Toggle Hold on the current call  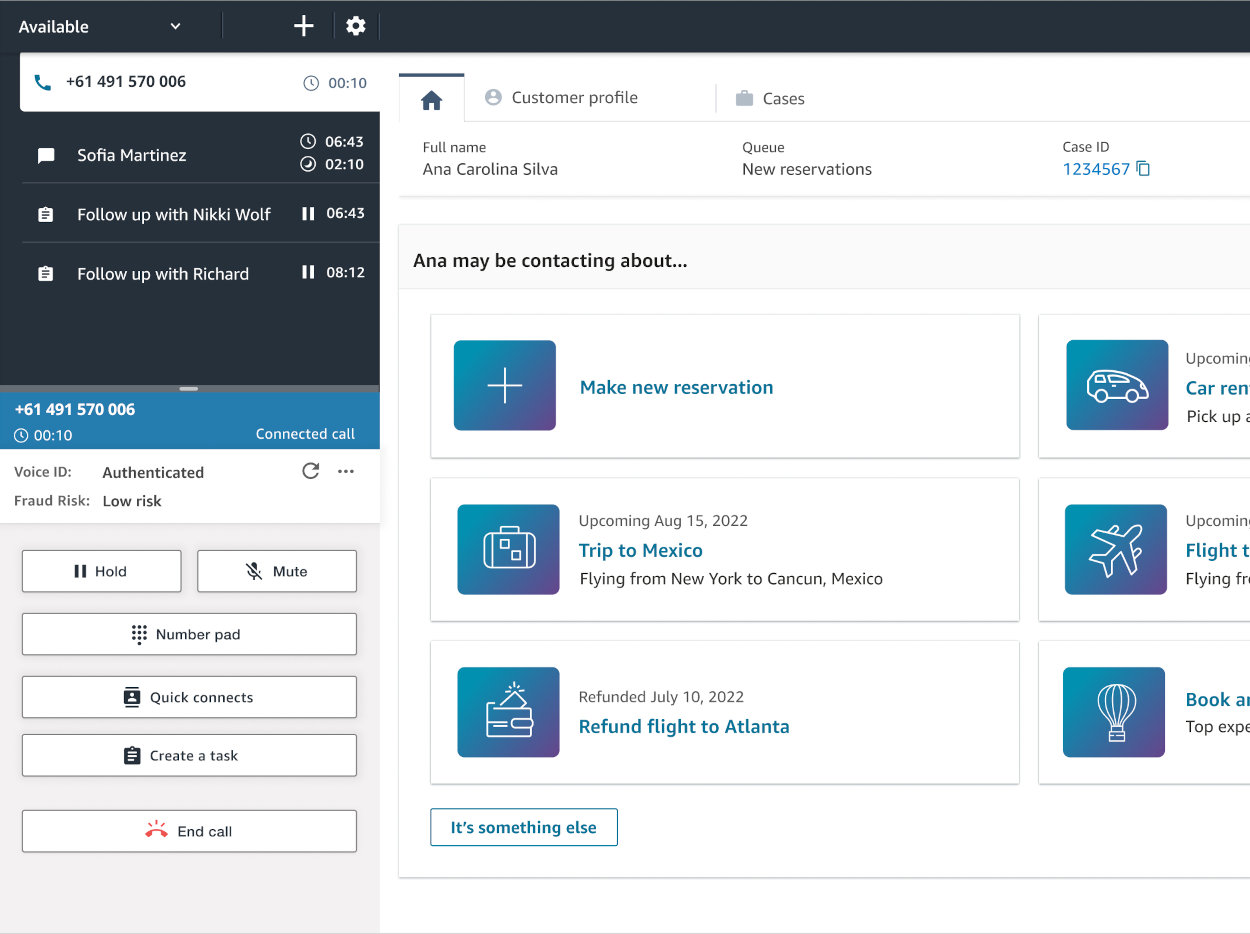(101, 571)
